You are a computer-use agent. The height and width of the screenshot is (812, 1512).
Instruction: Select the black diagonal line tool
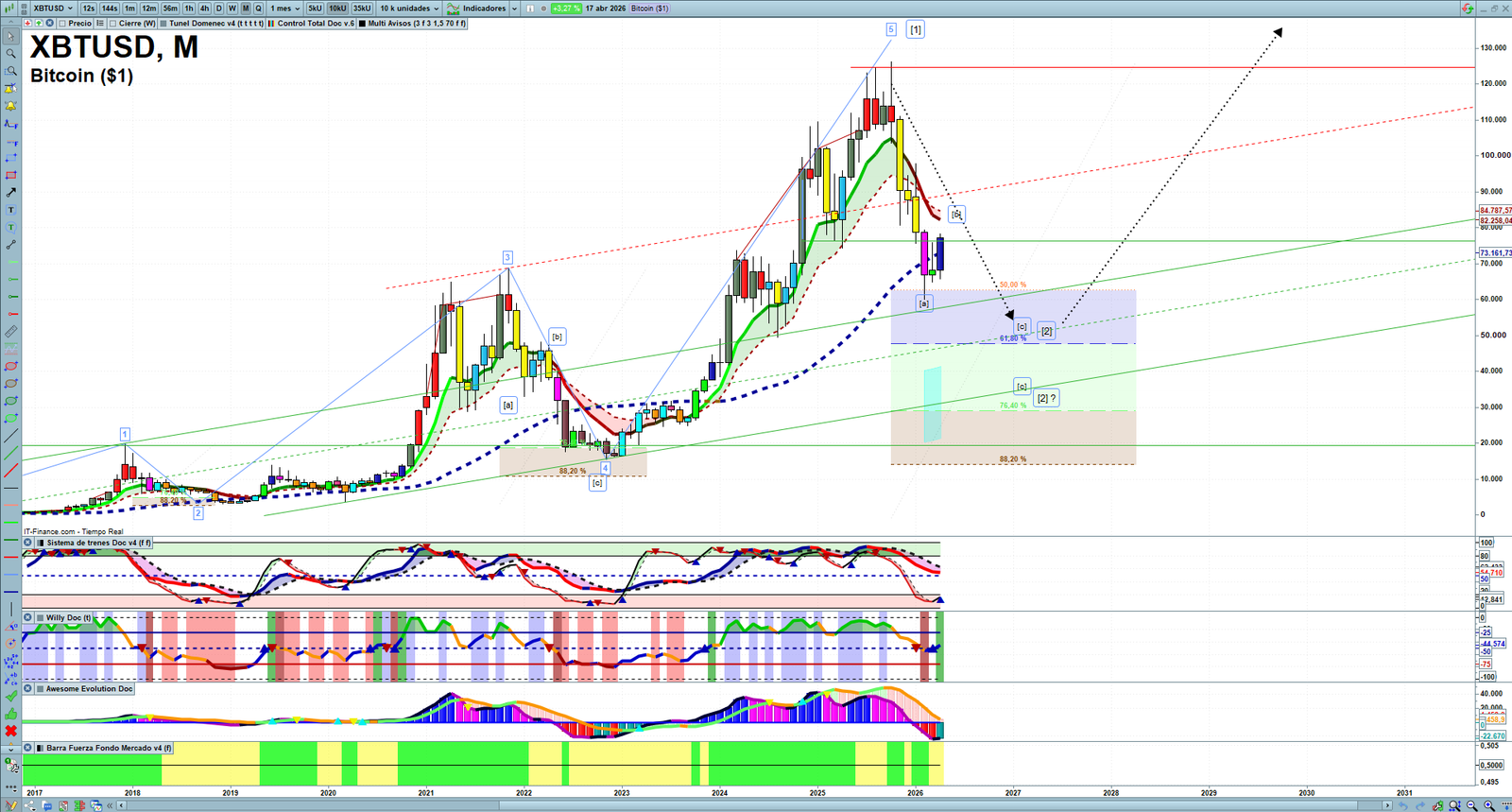[x=10, y=436]
